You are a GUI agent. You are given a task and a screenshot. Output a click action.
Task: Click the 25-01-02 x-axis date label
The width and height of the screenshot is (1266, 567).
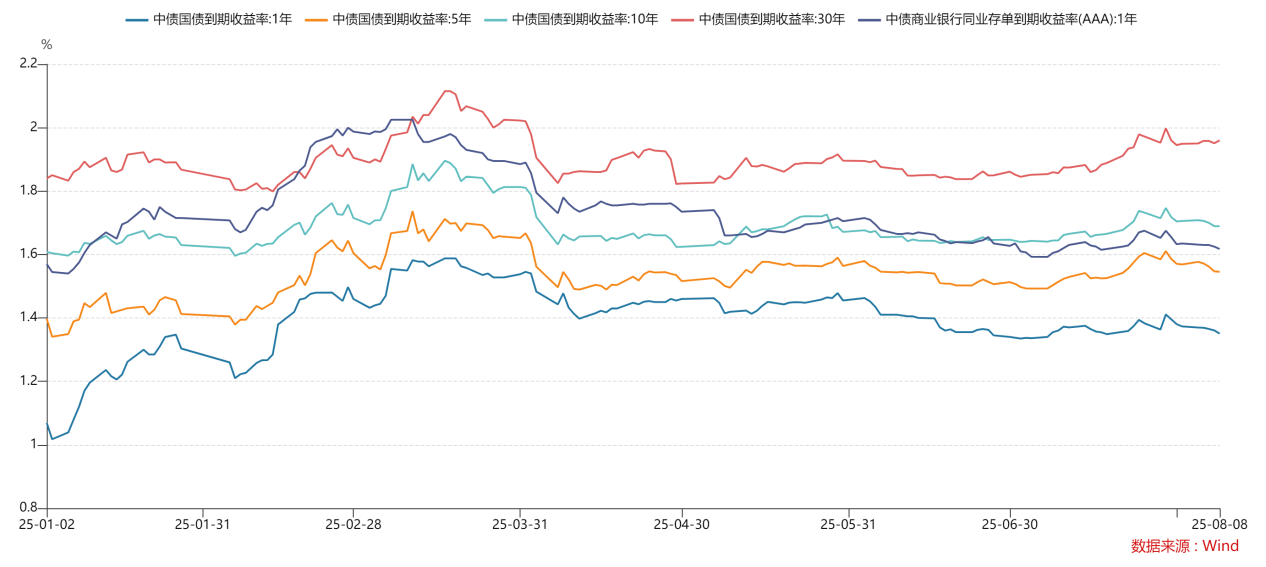(47, 524)
